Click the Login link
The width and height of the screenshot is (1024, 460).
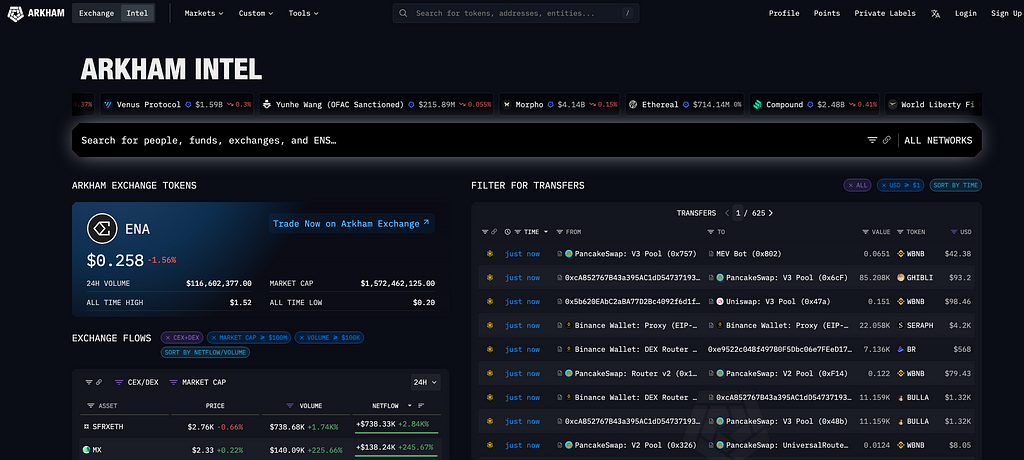965,13
